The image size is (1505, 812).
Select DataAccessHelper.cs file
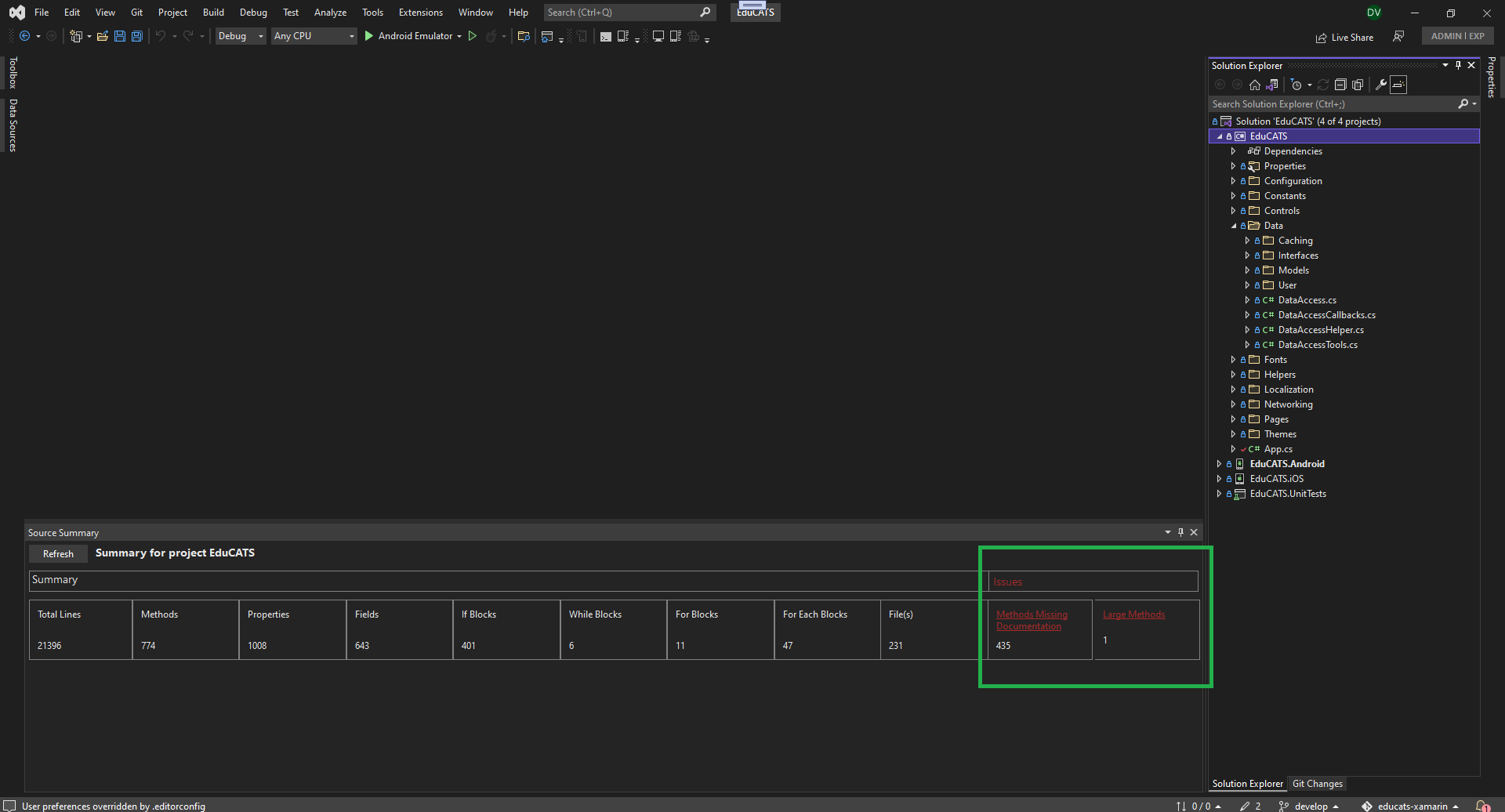tap(1321, 330)
